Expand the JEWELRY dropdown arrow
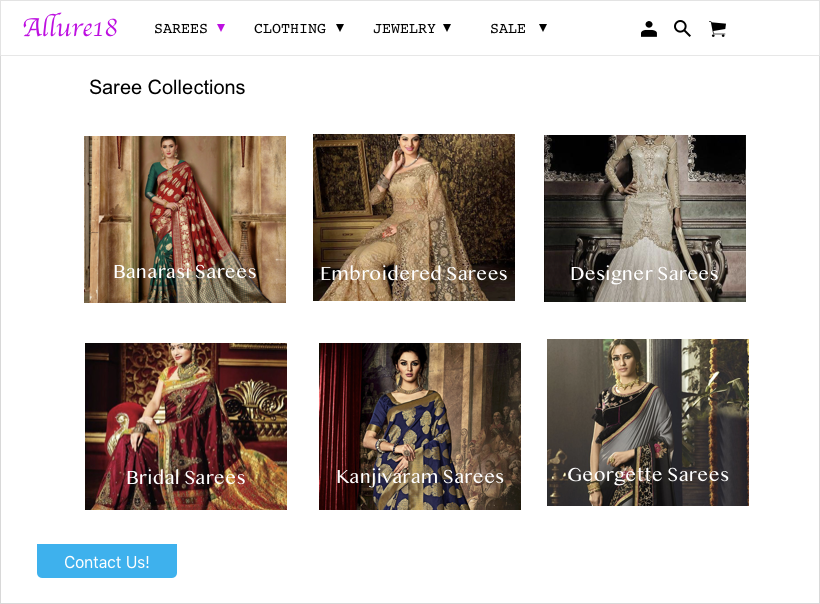Viewport: 820px width, 604px height. coord(447,28)
